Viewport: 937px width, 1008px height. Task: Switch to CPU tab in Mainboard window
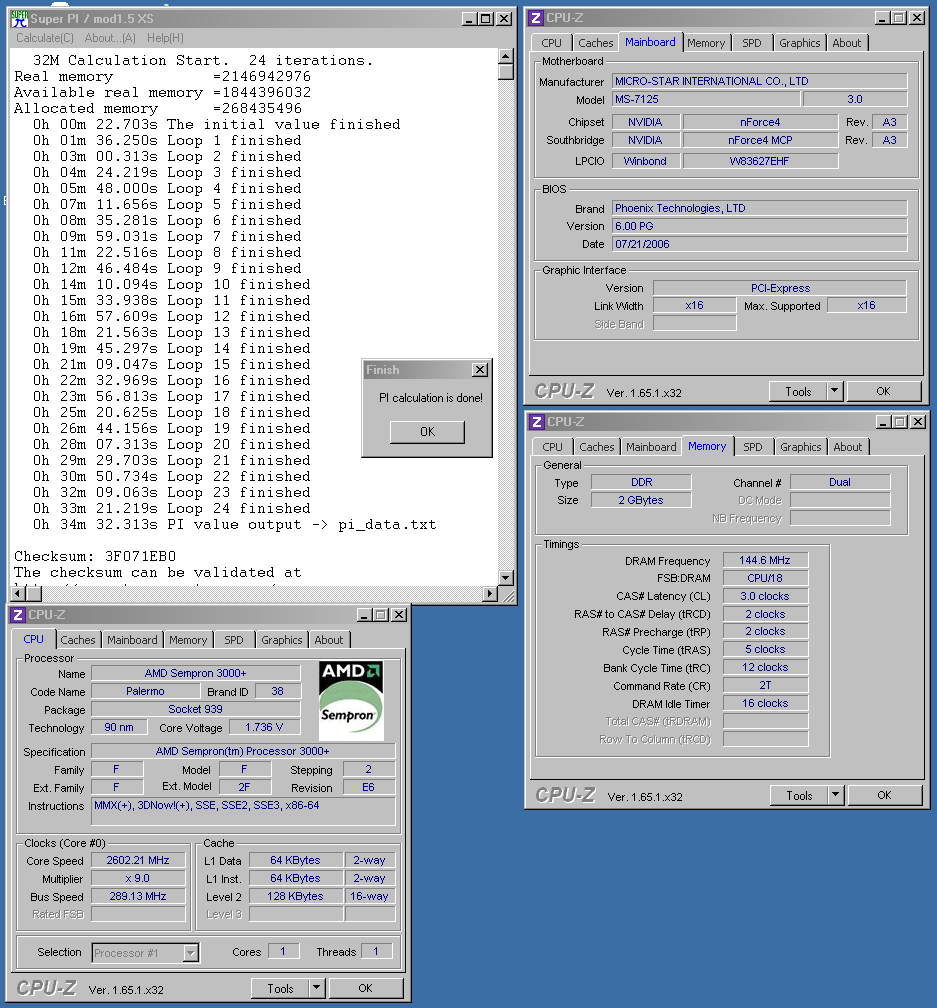(x=551, y=43)
